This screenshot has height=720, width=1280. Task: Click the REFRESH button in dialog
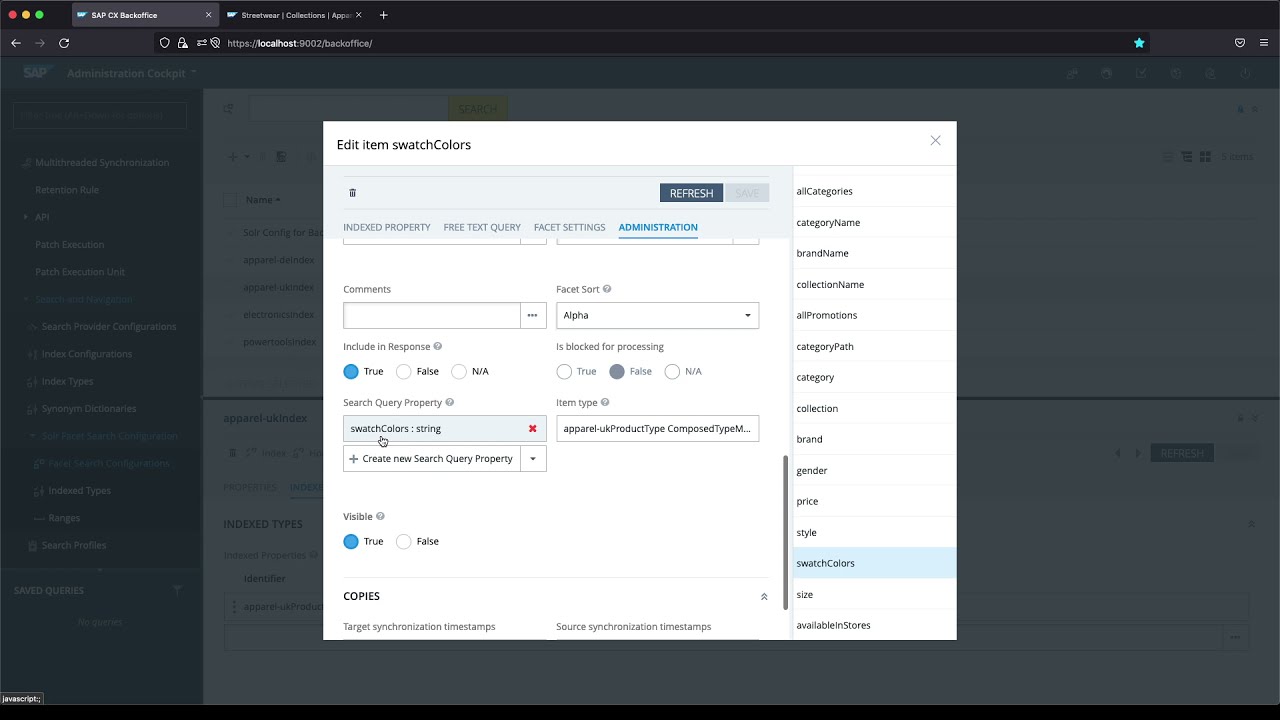click(x=691, y=193)
